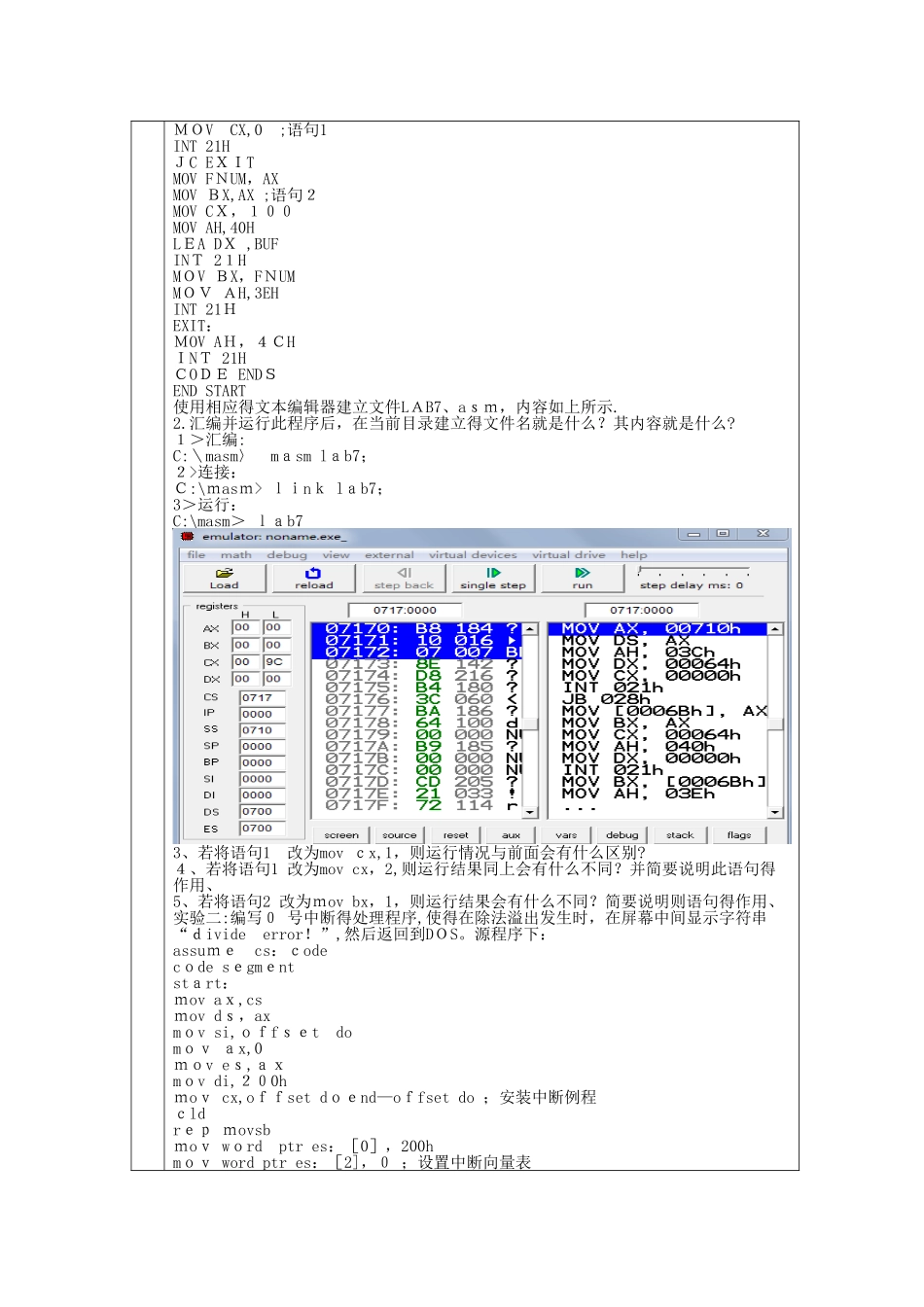Click the step back arrow button
The image size is (924, 1307).
tap(405, 579)
